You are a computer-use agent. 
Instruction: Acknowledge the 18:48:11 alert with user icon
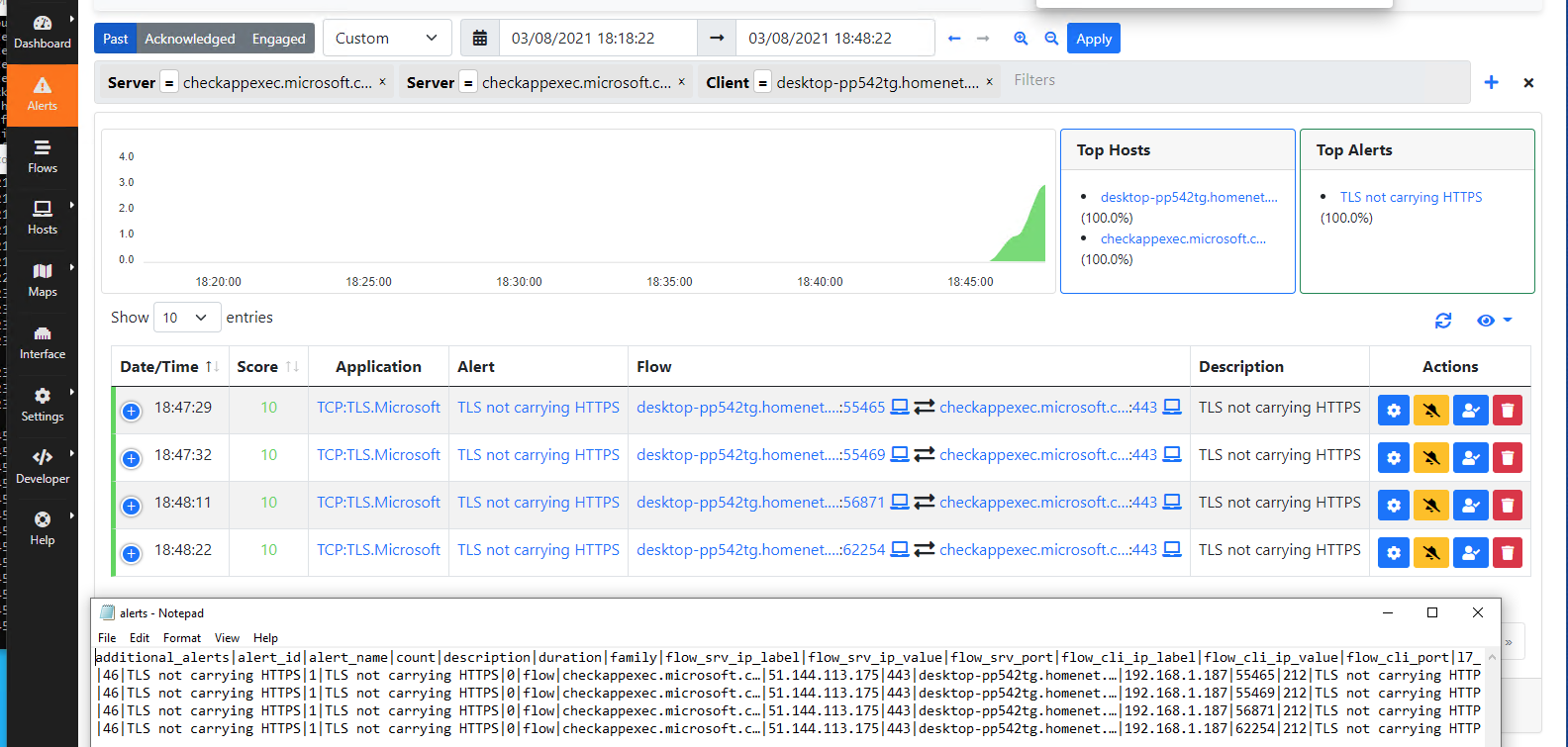click(x=1470, y=505)
